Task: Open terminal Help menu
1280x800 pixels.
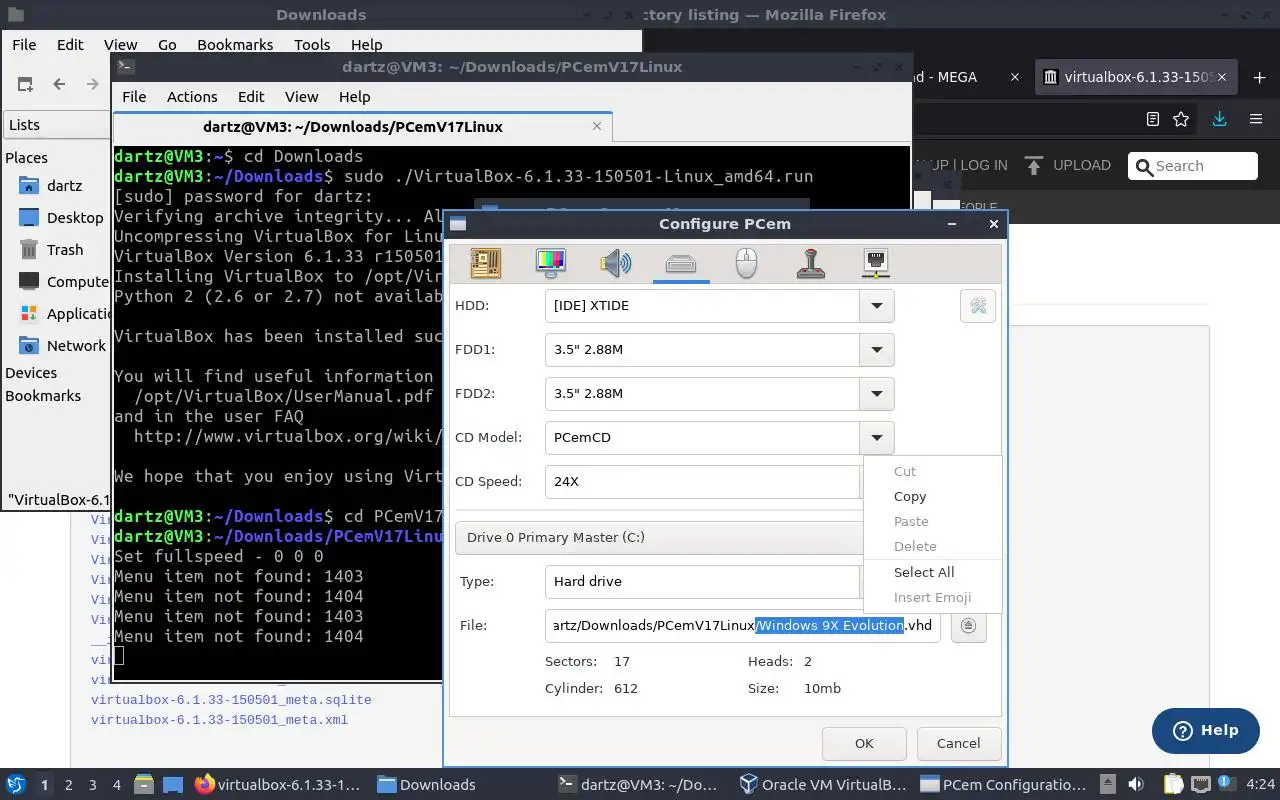Action: pyautogui.click(x=355, y=97)
